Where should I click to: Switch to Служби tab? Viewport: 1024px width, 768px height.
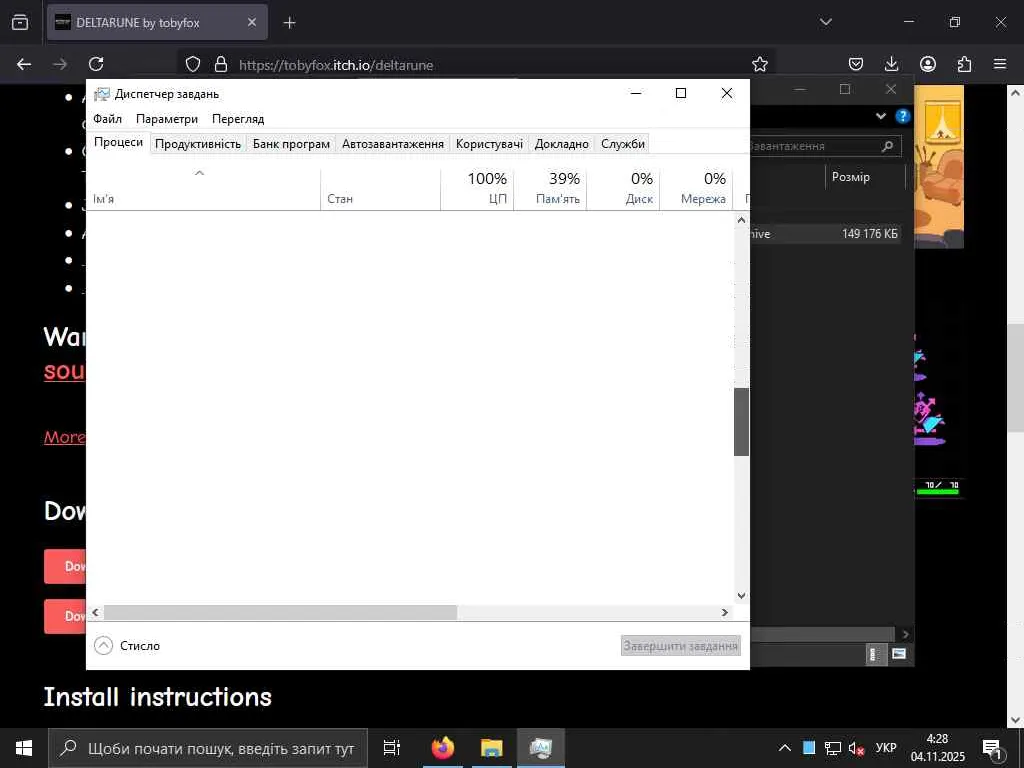[623, 144]
